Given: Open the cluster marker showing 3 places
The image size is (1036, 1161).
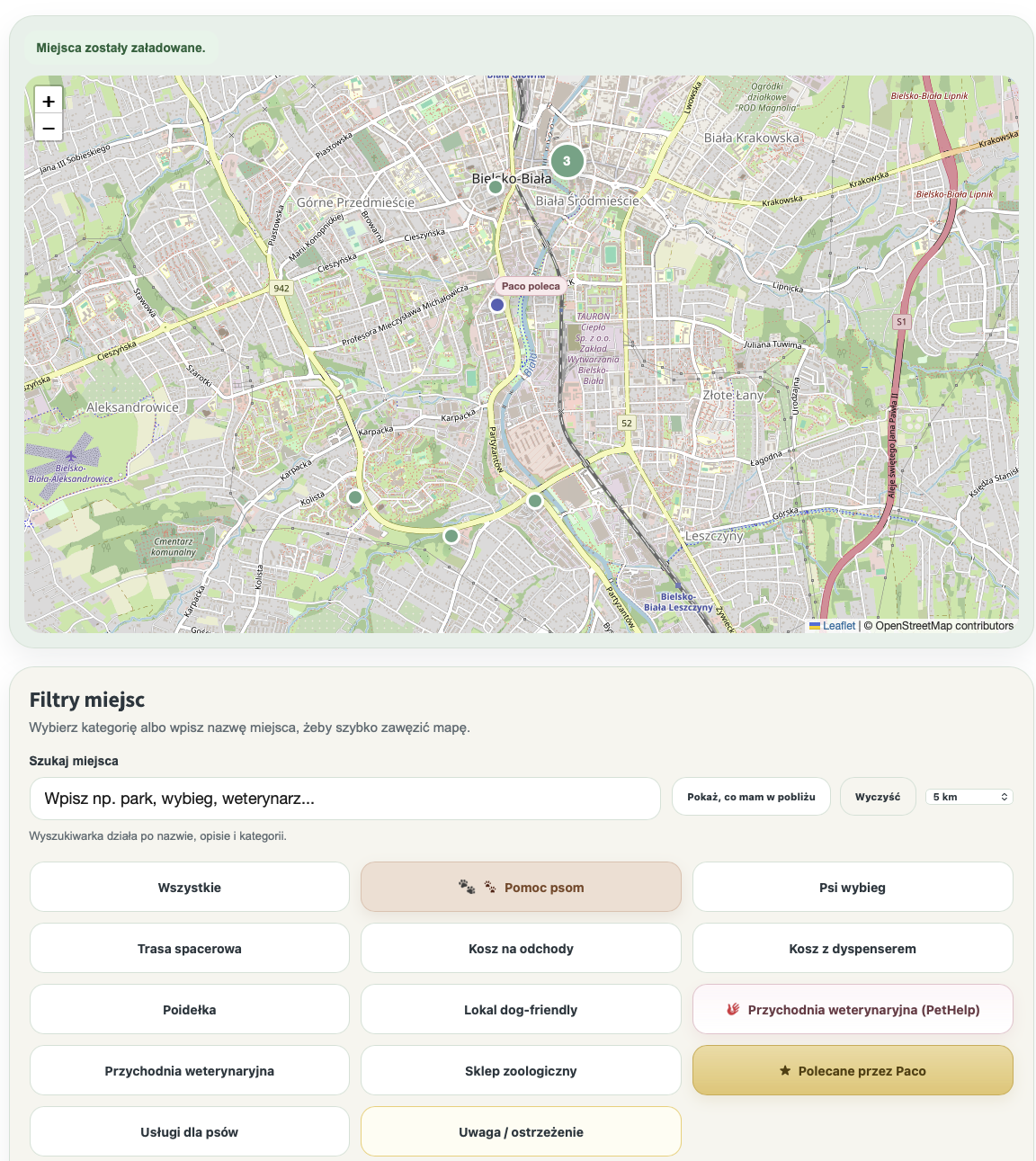Looking at the screenshot, I should 567,161.
